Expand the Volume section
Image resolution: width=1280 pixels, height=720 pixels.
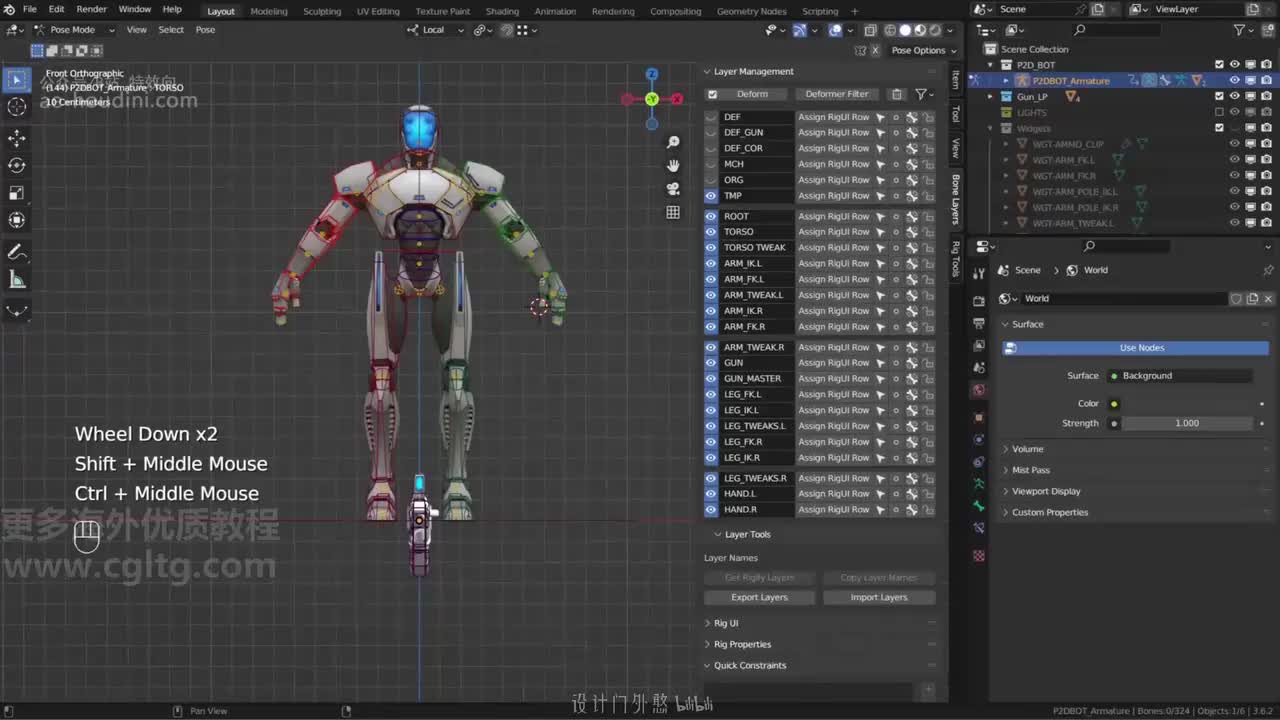(1027, 449)
